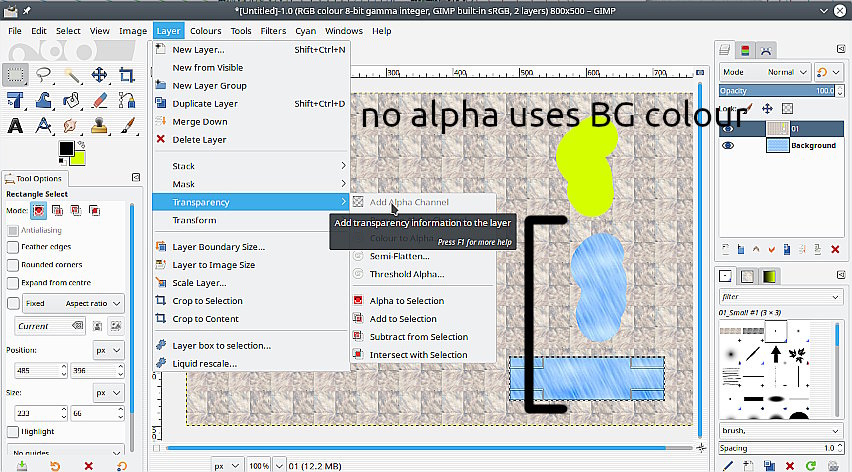
Task: Select the Paintbrush tool
Action: point(127,125)
